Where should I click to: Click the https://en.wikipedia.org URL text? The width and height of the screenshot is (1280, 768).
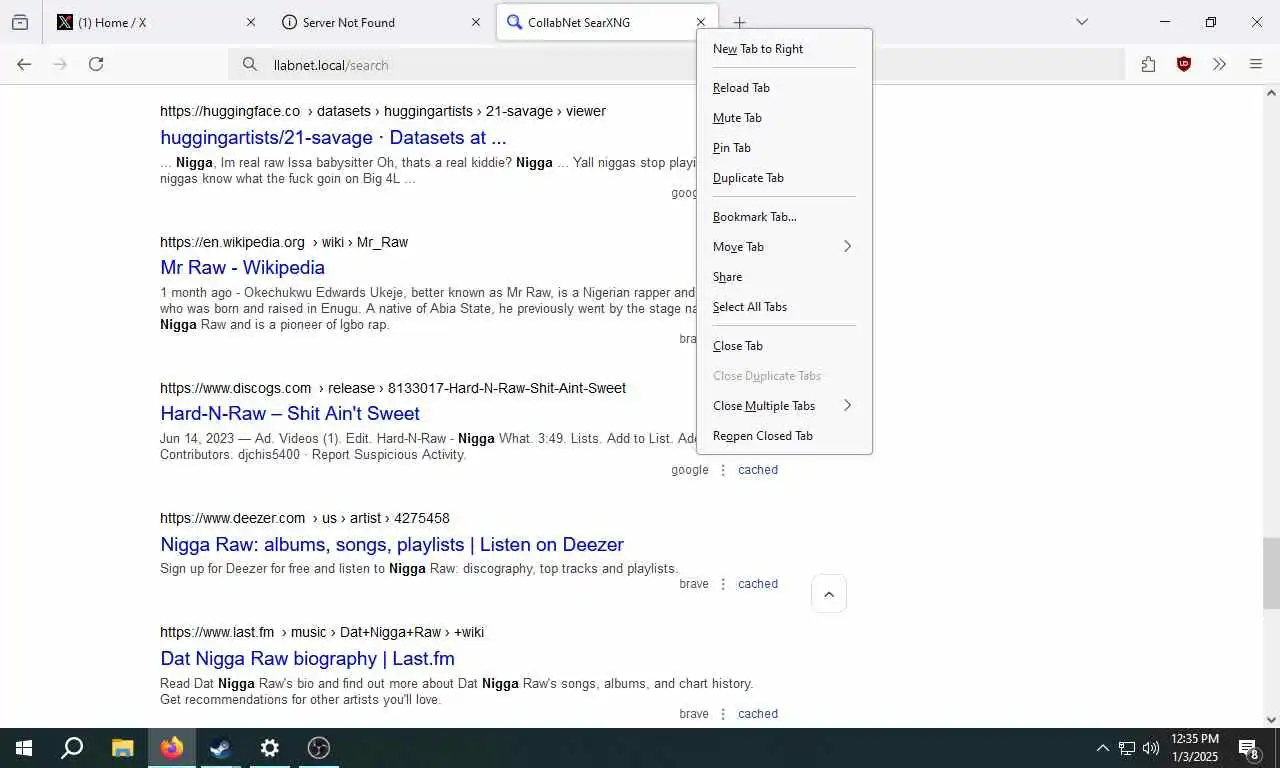pyautogui.click(x=232, y=242)
